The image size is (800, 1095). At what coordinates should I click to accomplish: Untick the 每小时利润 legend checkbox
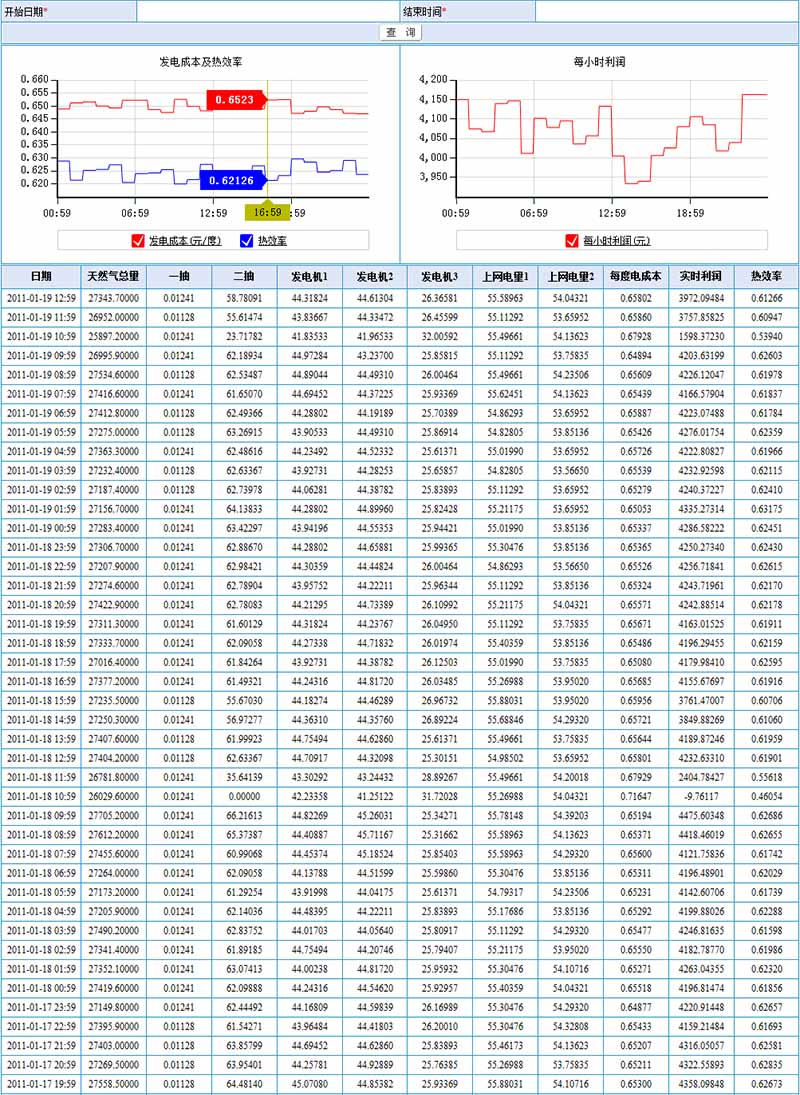[x=572, y=241]
